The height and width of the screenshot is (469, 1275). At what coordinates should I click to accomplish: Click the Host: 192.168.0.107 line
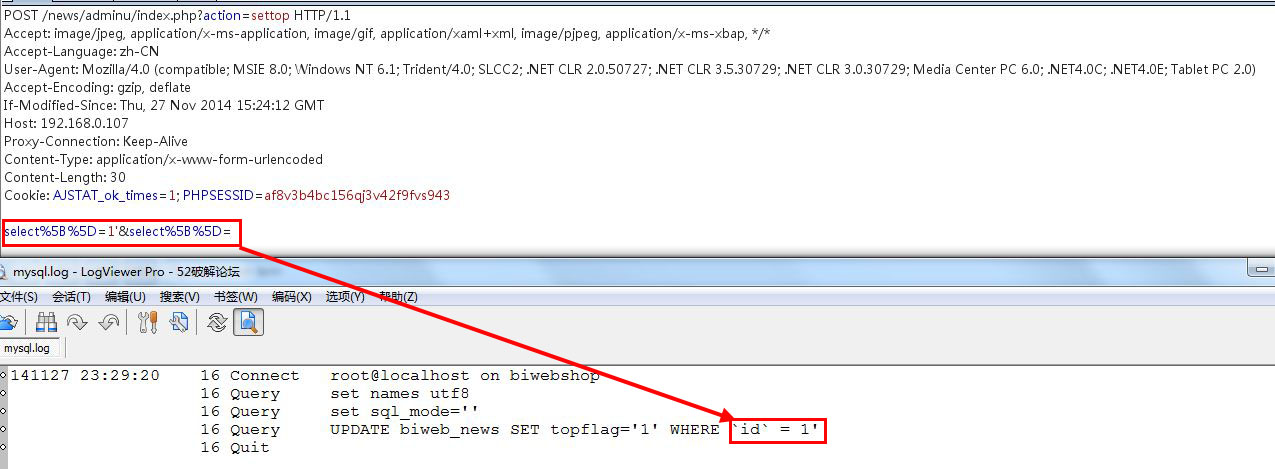(66, 123)
